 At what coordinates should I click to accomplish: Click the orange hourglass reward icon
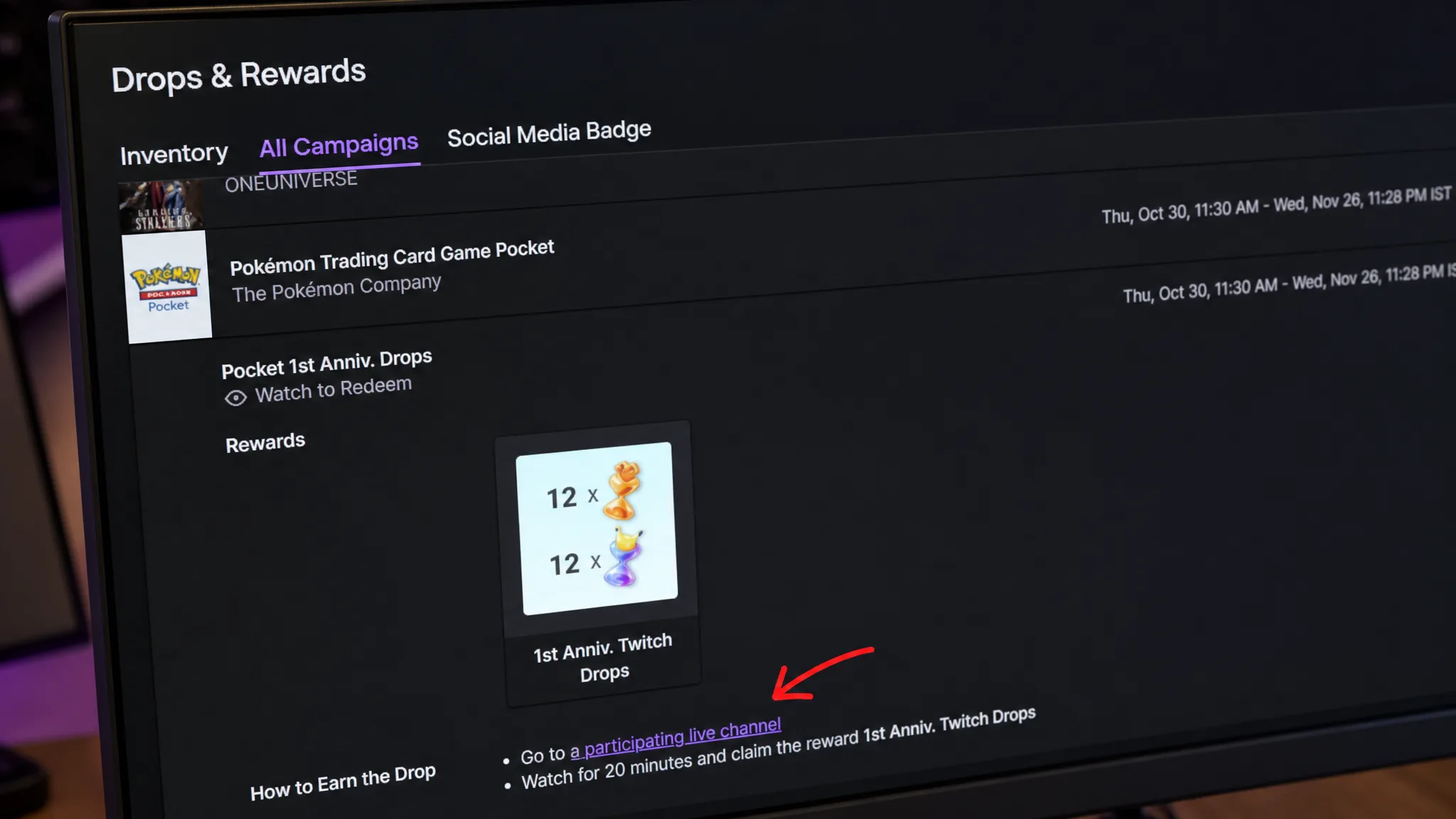click(623, 491)
